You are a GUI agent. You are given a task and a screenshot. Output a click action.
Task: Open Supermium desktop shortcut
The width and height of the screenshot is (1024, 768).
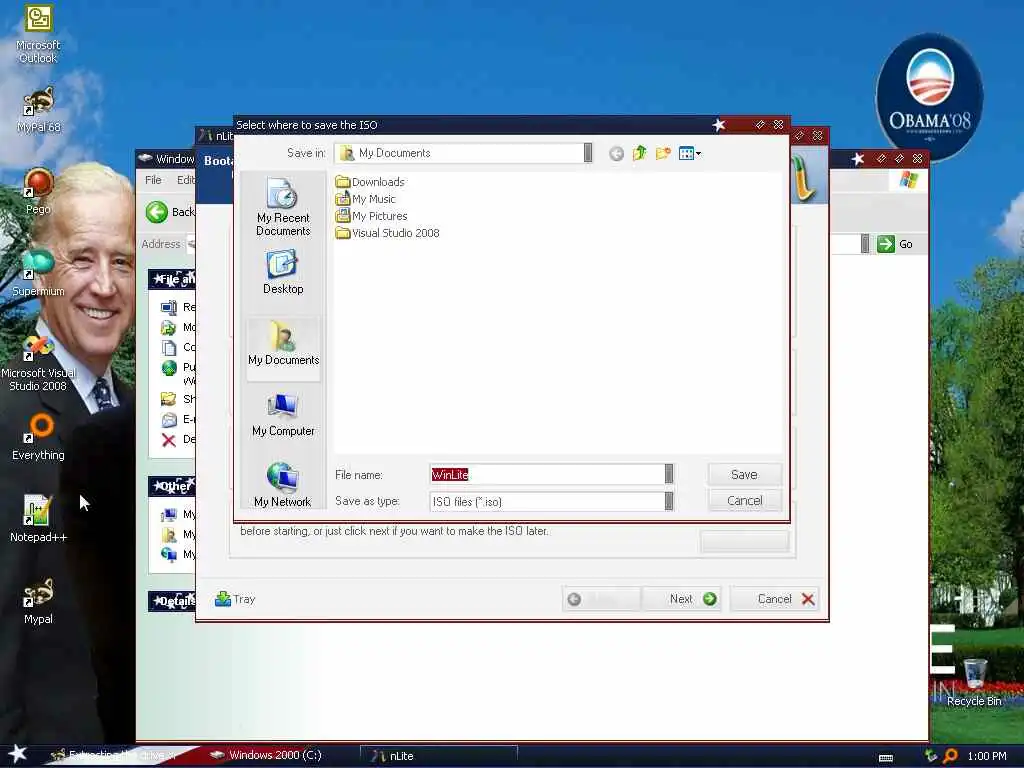(x=38, y=273)
